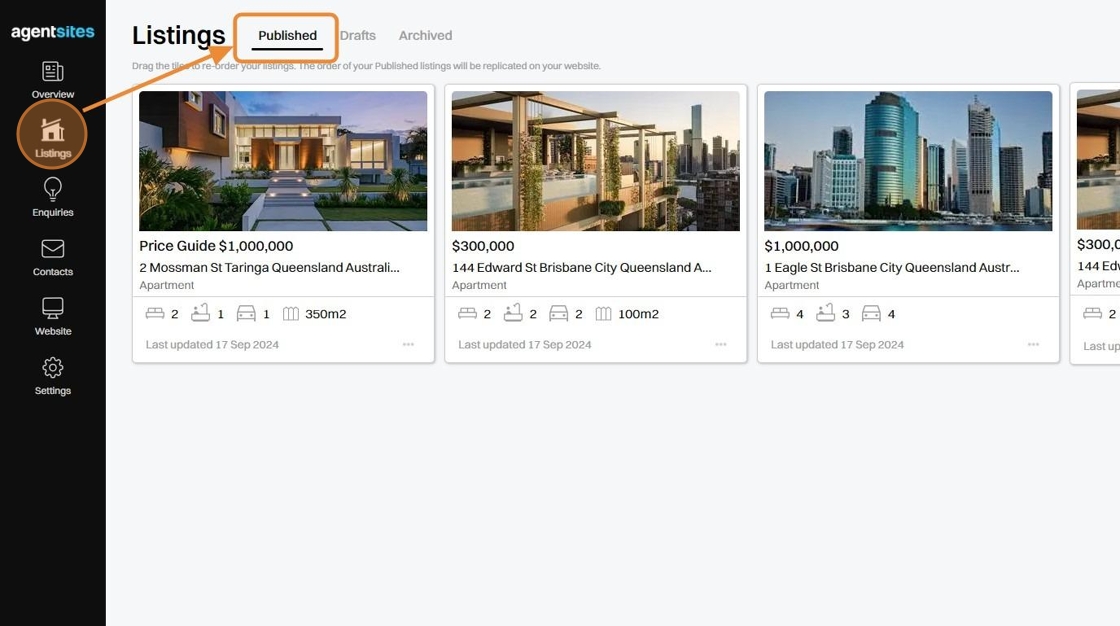The height and width of the screenshot is (626, 1120).
Task: Go to Contacts envelope icon
Action: click(x=52, y=249)
